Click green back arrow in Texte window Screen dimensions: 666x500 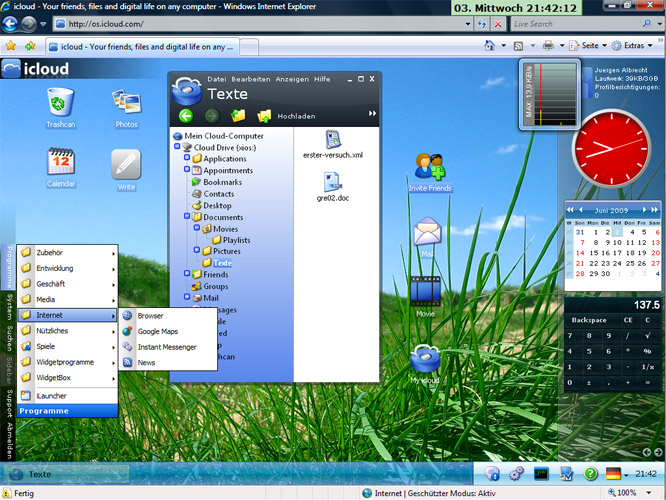[x=186, y=116]
